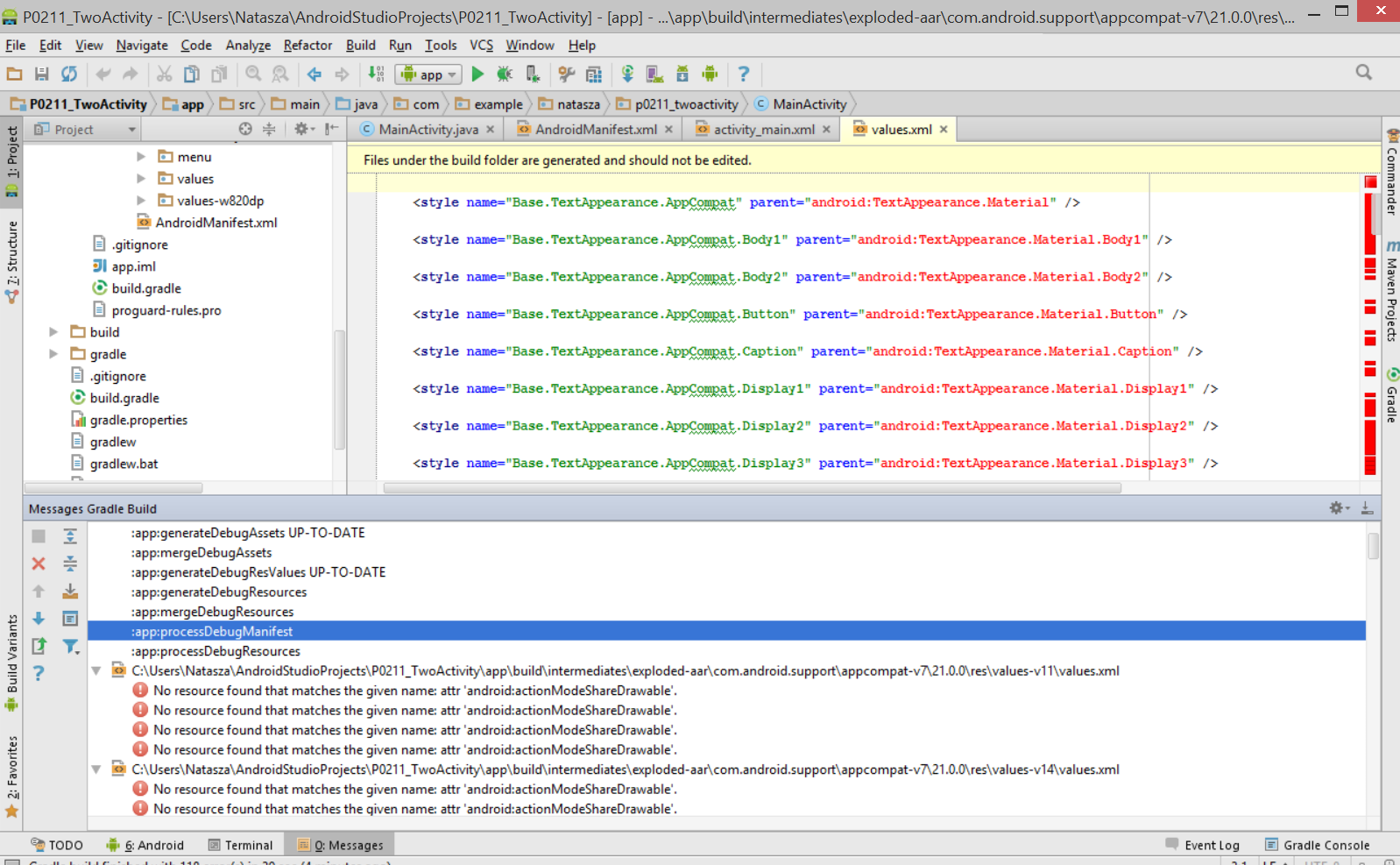Open the 6: Android tool window
This screenshot has width=1400, height=865.
click(x=145, y=845)
